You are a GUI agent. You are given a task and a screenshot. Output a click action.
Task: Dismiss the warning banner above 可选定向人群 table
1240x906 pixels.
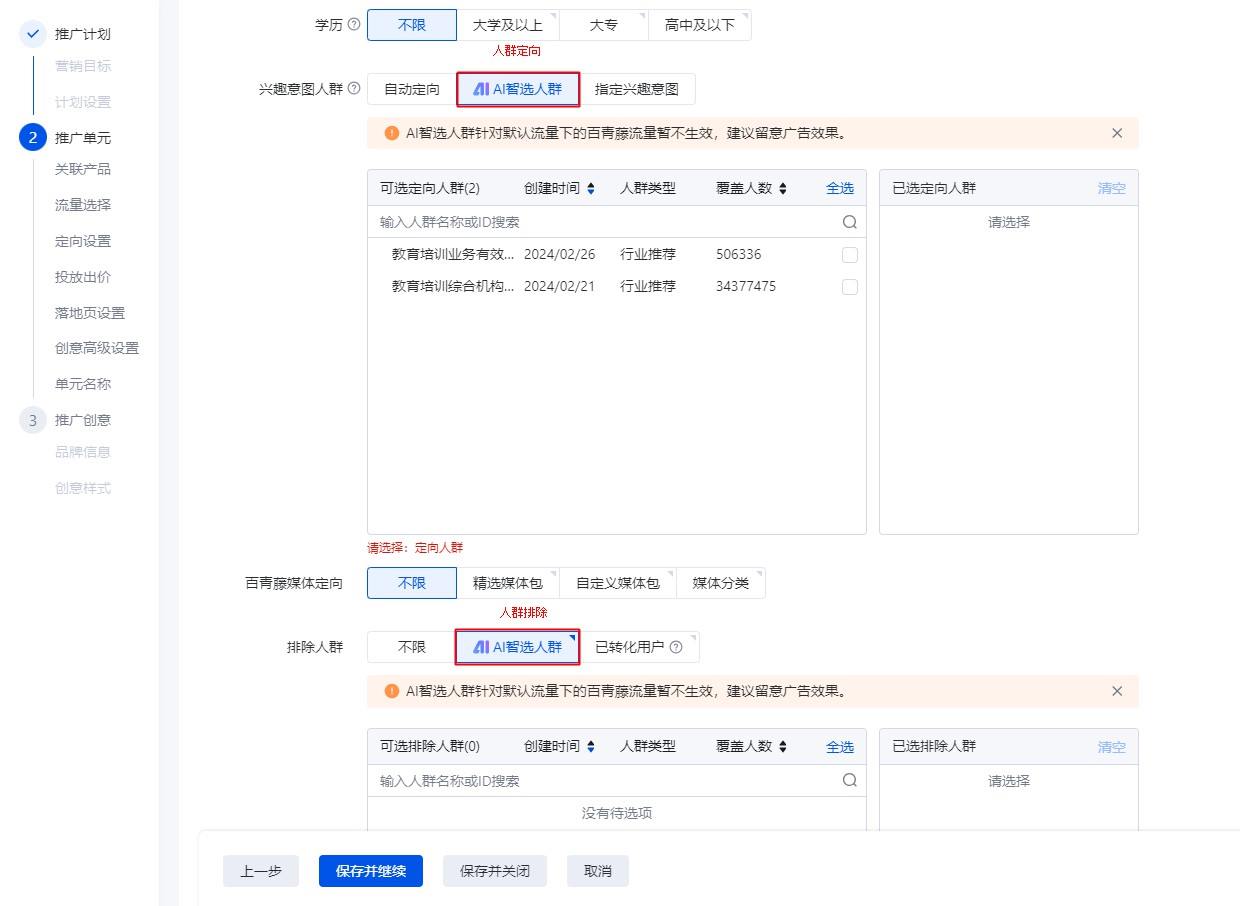click(x=1117, y=133)
